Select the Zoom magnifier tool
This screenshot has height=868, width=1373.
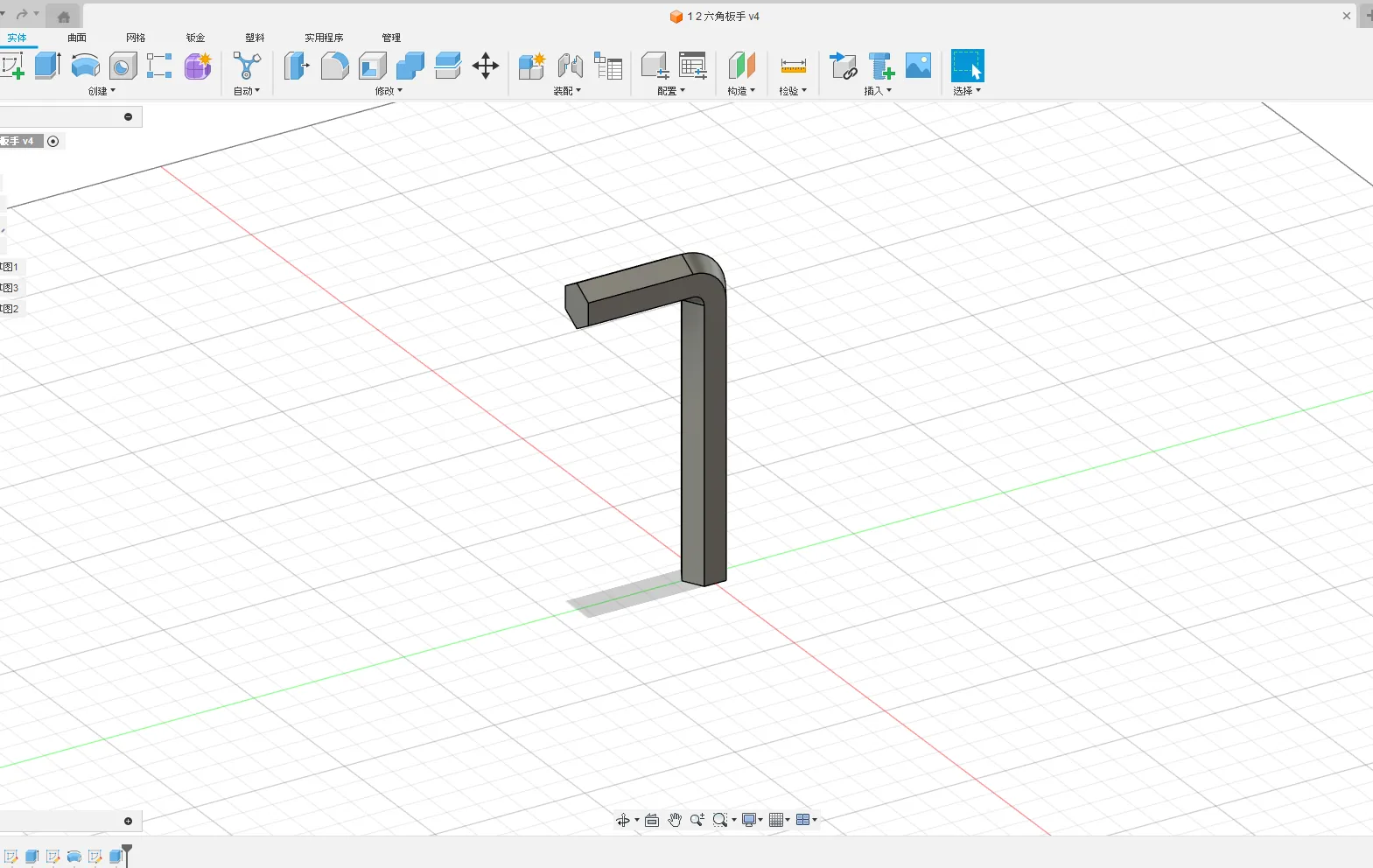tap(697, 820)
